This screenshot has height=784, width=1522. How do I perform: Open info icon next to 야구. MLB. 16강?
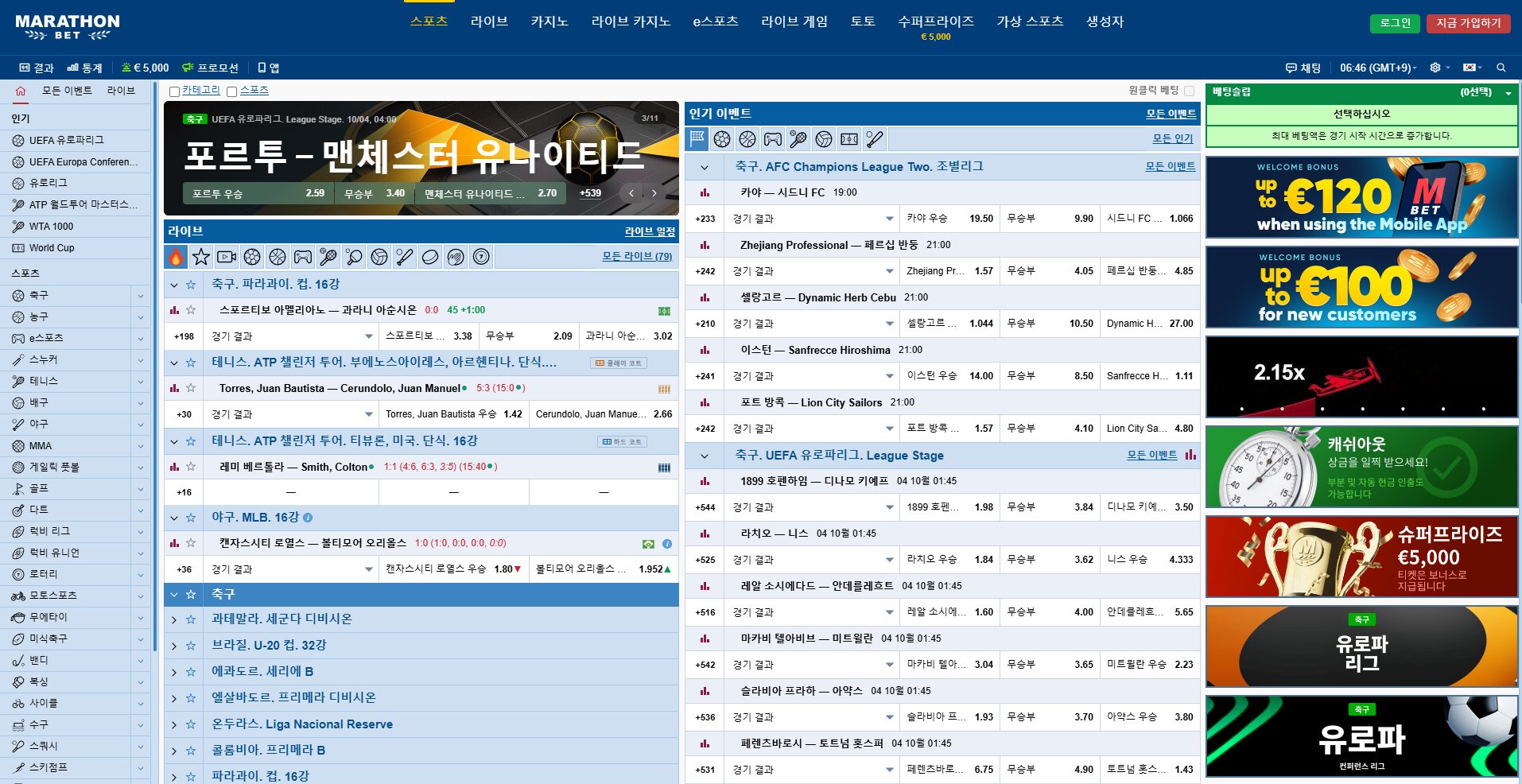(308, 518)
